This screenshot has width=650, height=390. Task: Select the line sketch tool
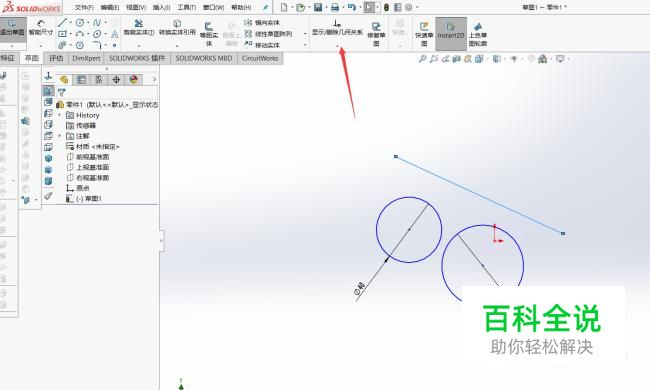[62, 22]
